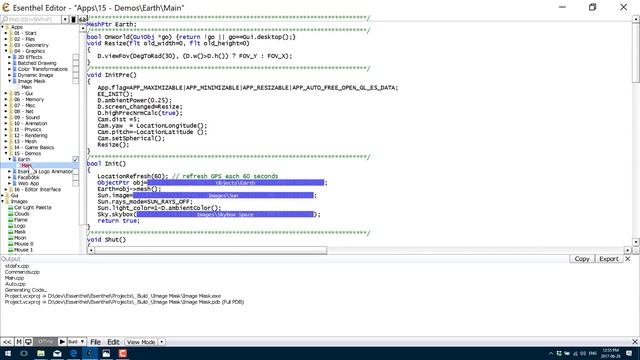Toggle the checkbox next to 2D Effects
Image resolution: width=640 pixels, height=360 pixels.
pyautogui.click(x=76, y=57)
